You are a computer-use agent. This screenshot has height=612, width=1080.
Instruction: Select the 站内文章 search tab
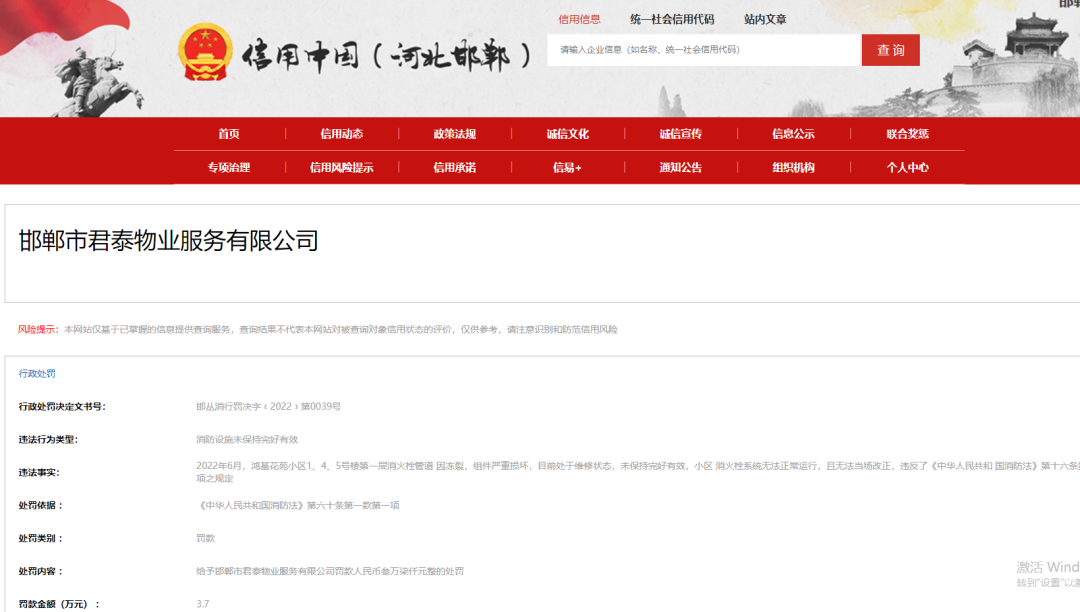click(x=765, y=19)
